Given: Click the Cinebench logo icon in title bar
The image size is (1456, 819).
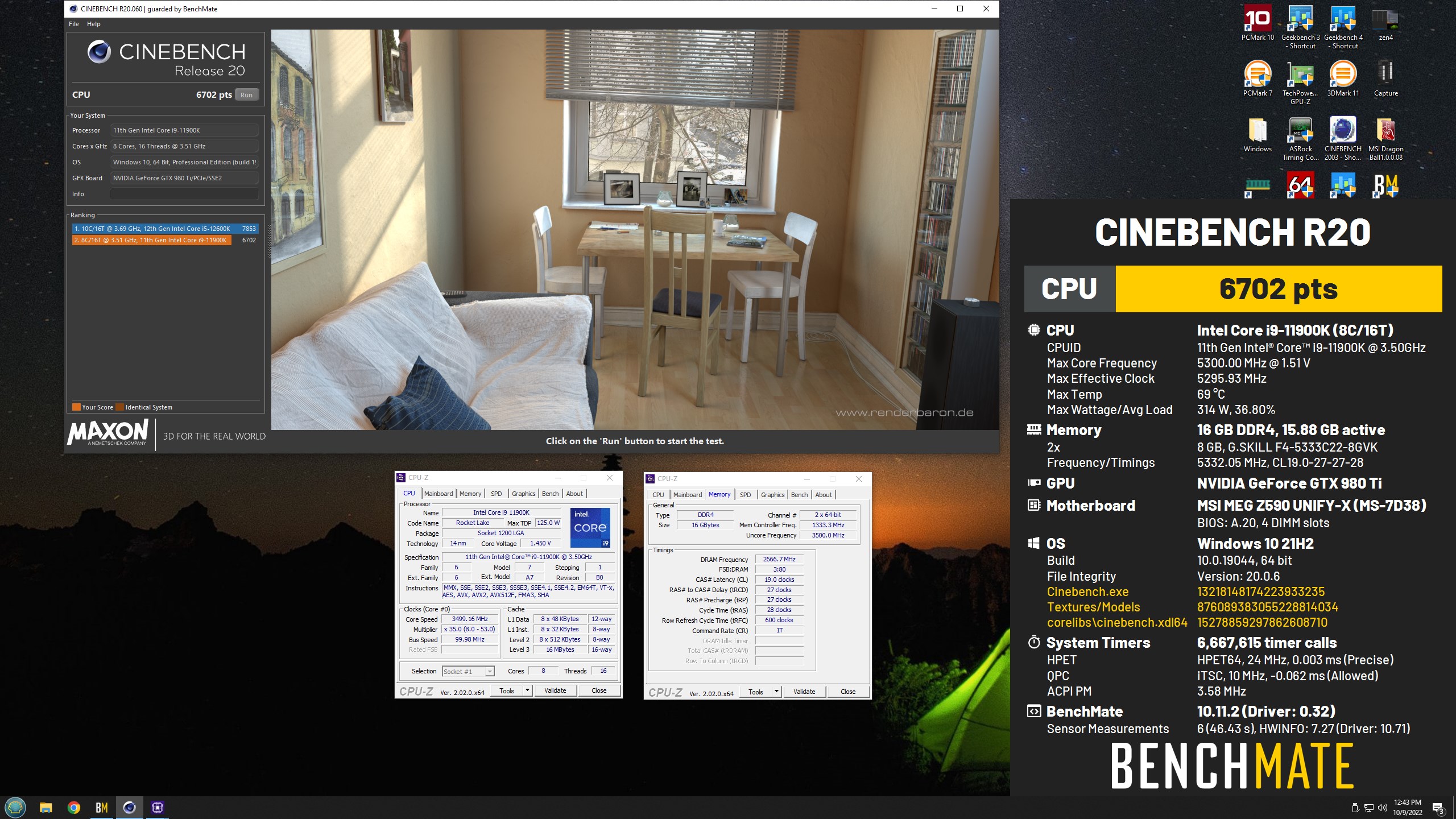Looking at the screenshot, I should 73,9.
